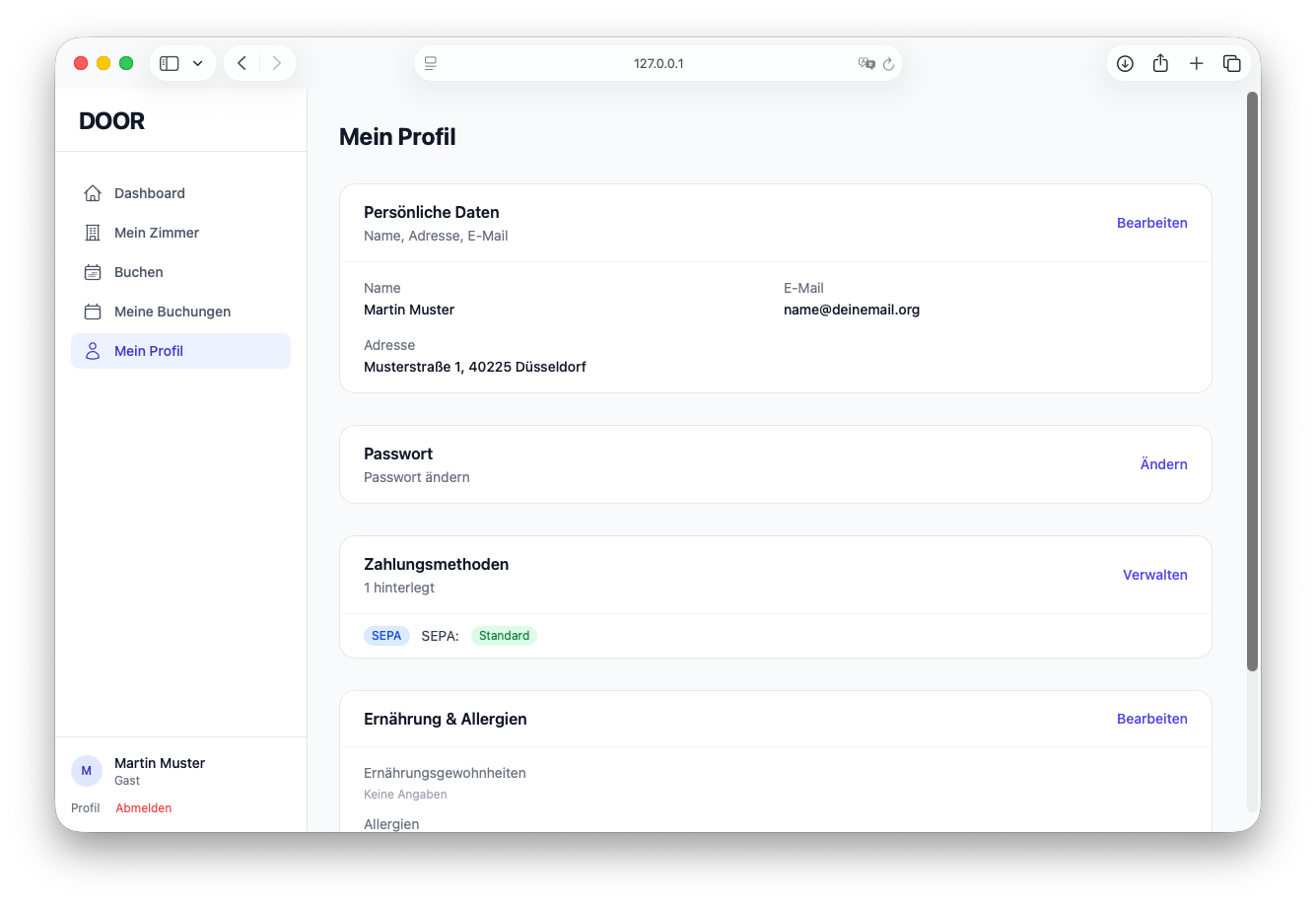The image size is (1316, 905).
Task: Click the 127.0.0.1 address bar
Action: 658,63
